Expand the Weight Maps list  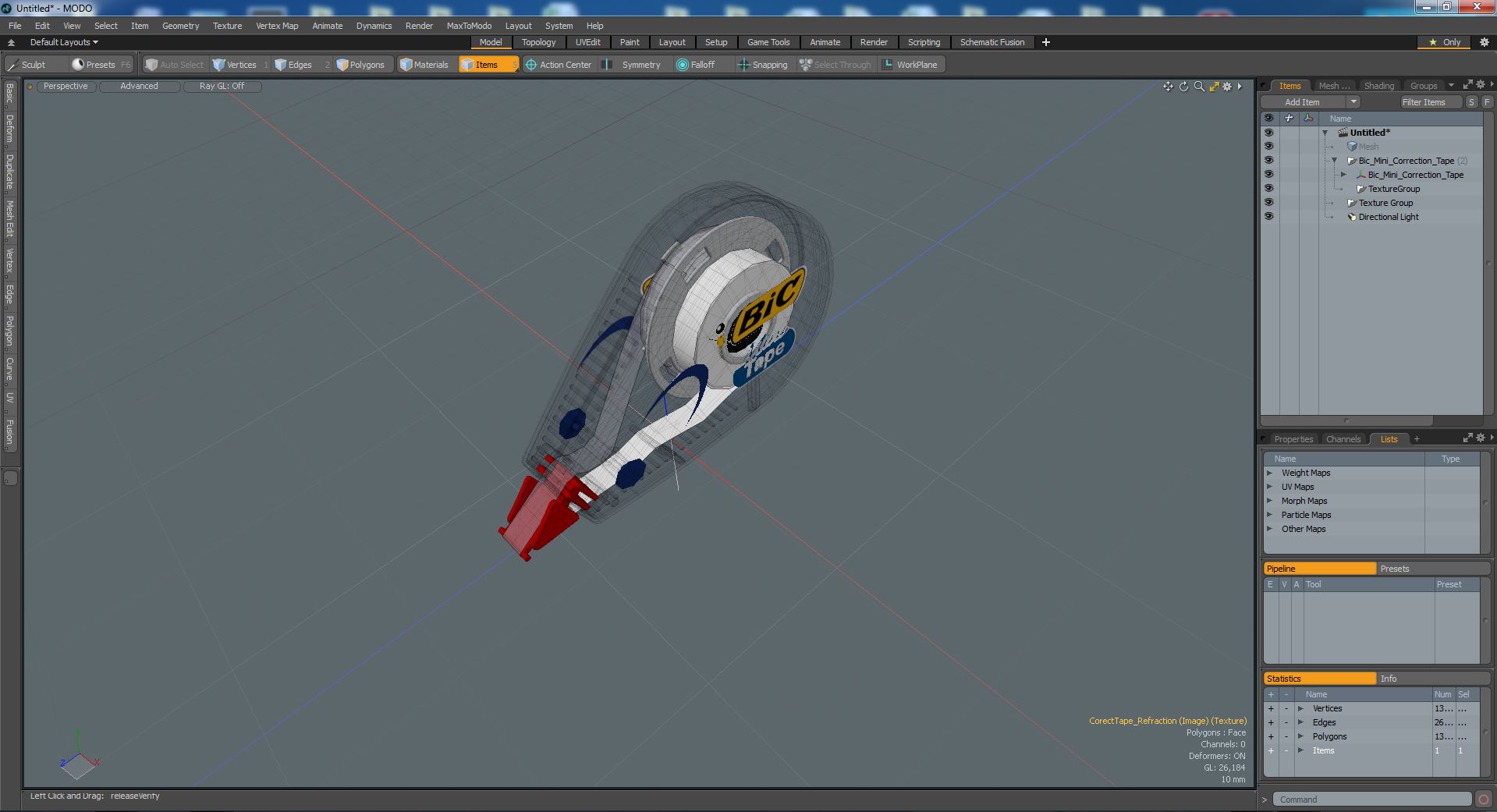tap(1269, 473)
